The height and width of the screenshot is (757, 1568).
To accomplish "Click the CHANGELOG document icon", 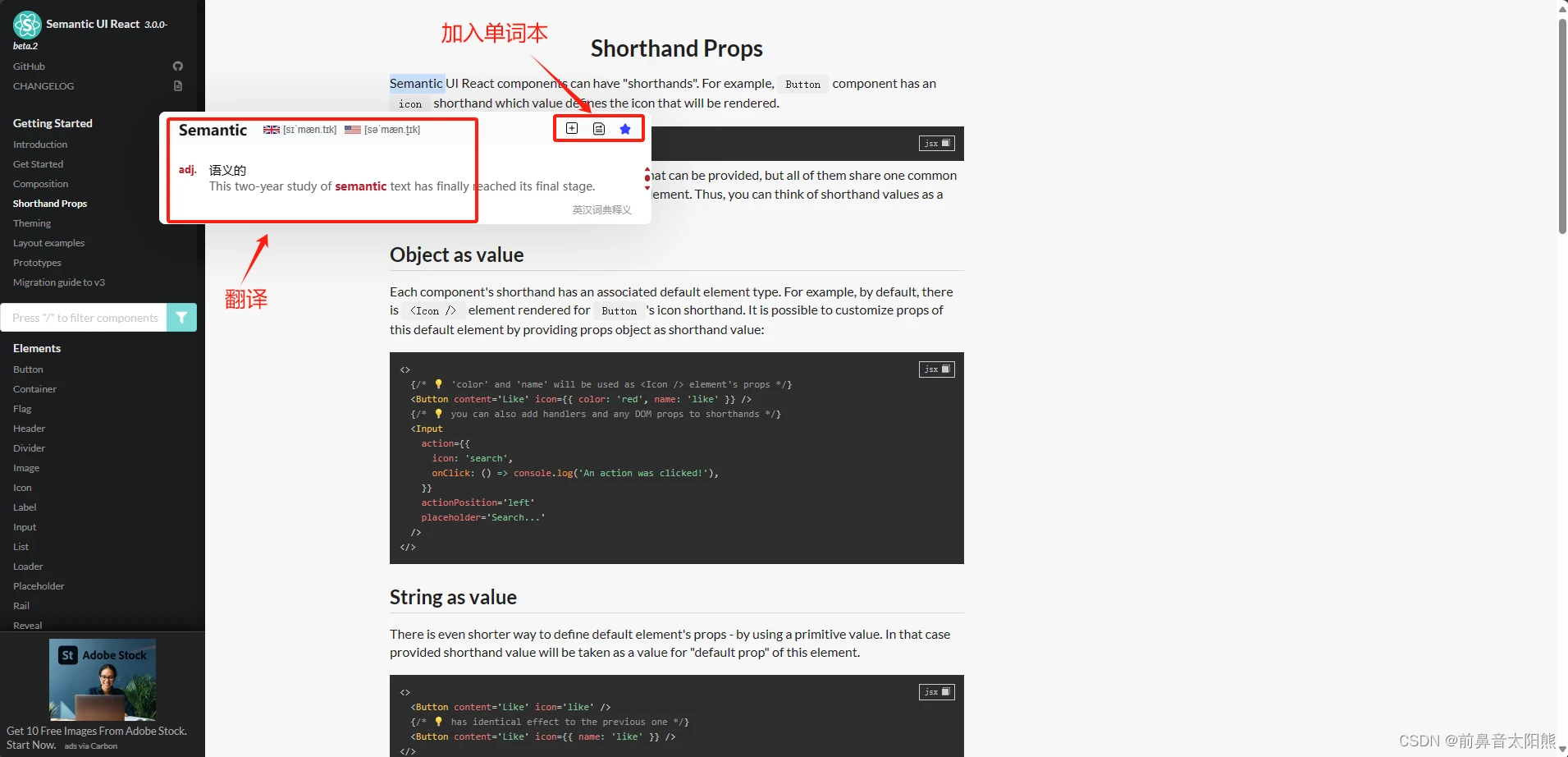I will [178, 86].
